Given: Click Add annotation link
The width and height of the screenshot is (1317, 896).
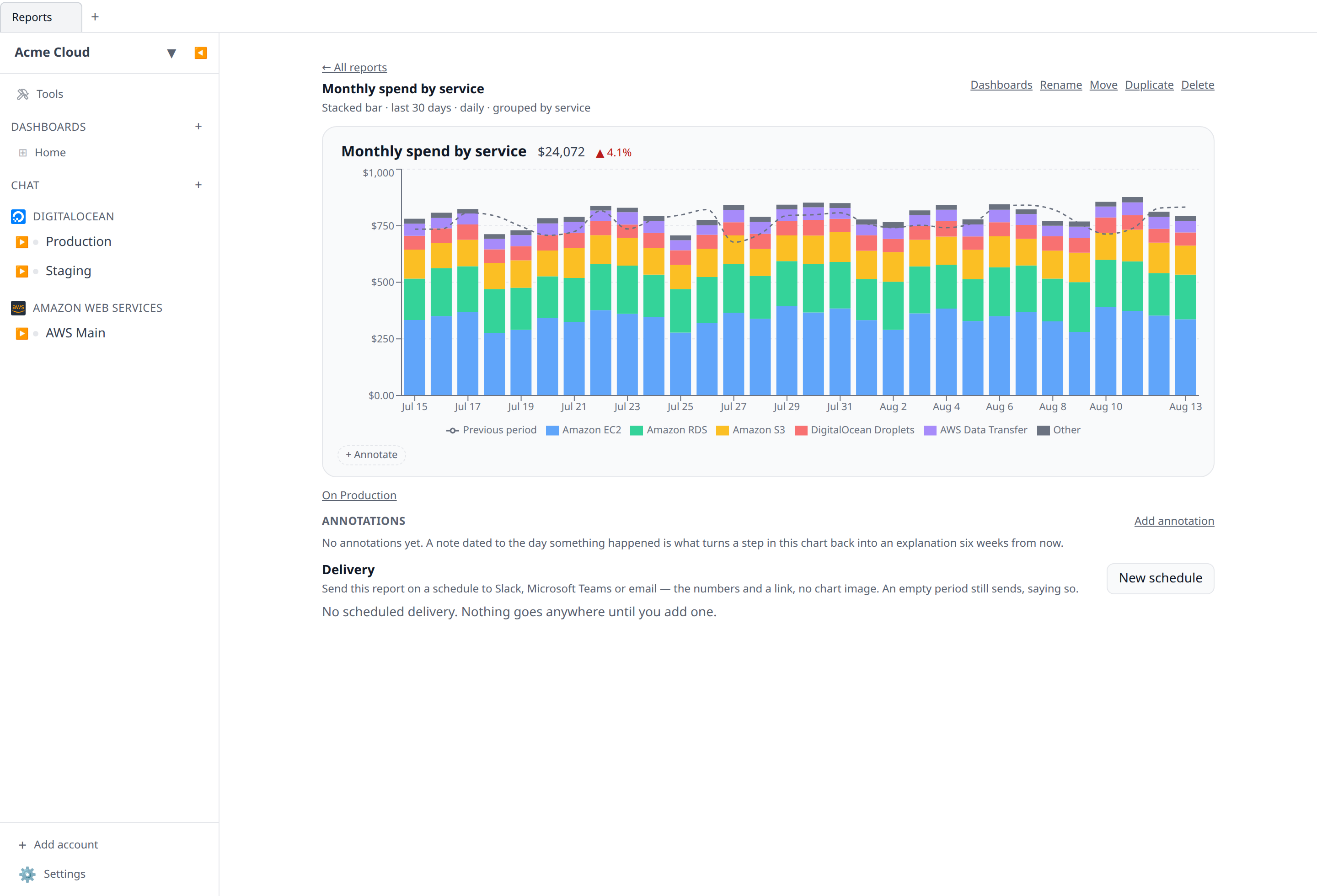Looking at the screenshot, I should click(x=1174, y=521).
